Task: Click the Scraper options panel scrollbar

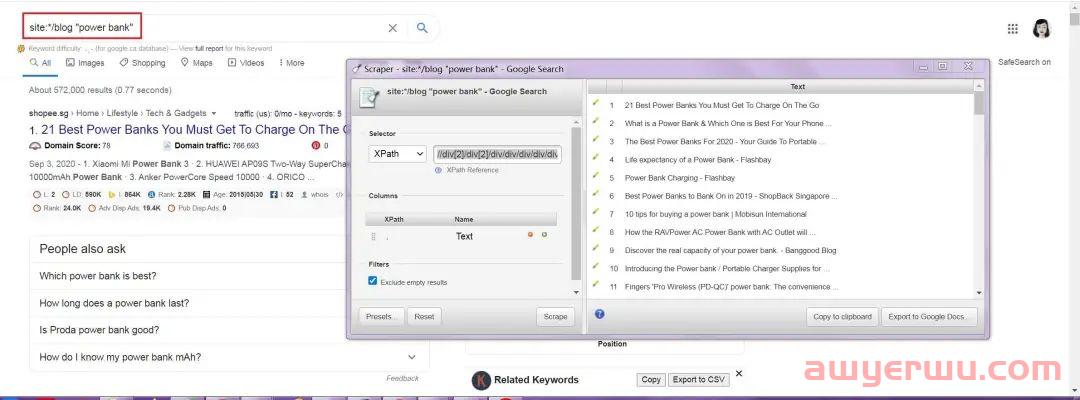Action: tap(576, 203)
